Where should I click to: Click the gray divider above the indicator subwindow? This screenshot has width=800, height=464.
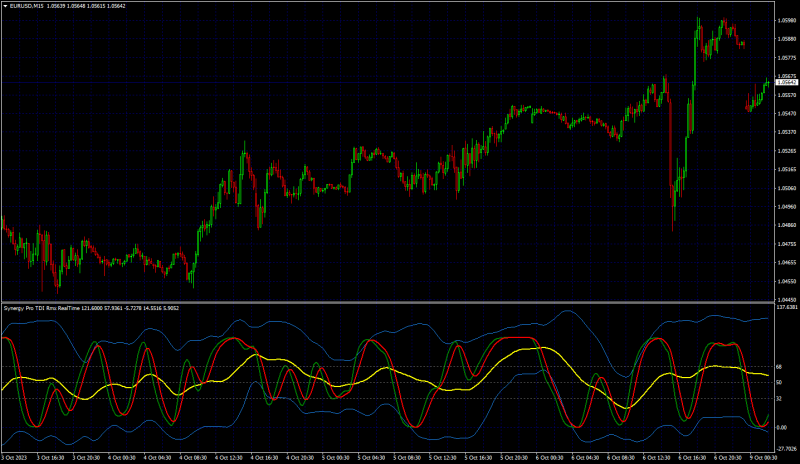(388, 303)
